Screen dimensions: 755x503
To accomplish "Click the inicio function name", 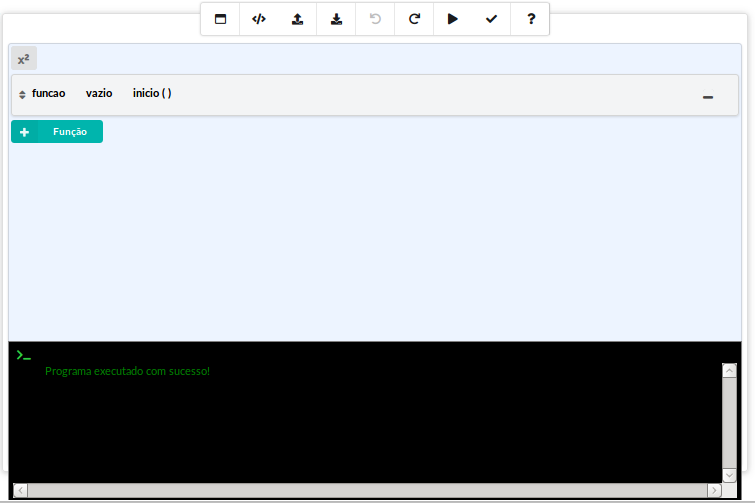I will pyautogui.click(x=146, y=93).
